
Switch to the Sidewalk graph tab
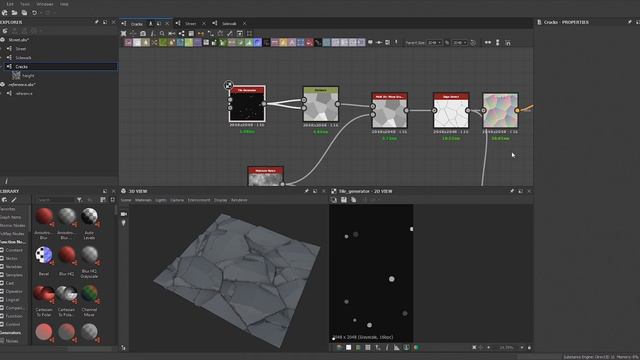(229, 24)
